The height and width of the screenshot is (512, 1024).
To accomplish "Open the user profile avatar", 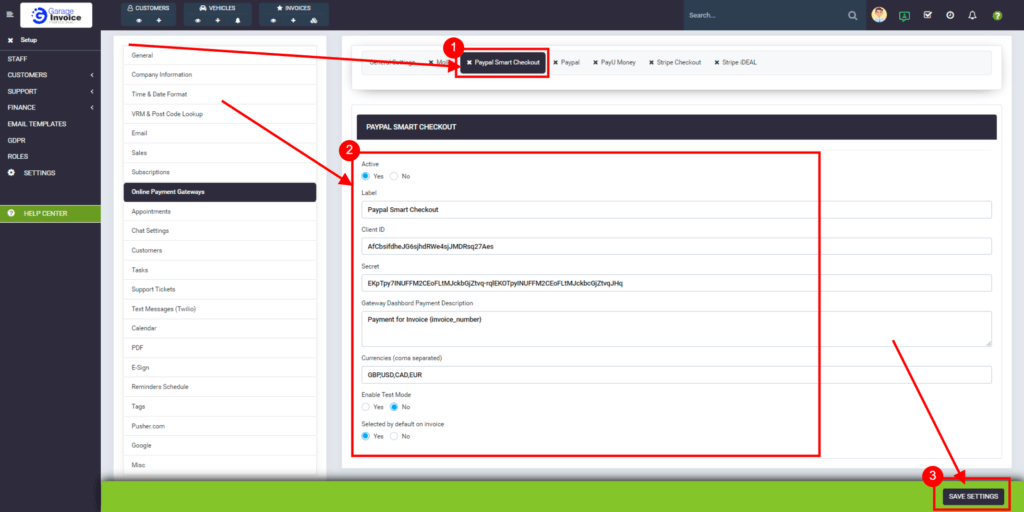I will (879, 14).
